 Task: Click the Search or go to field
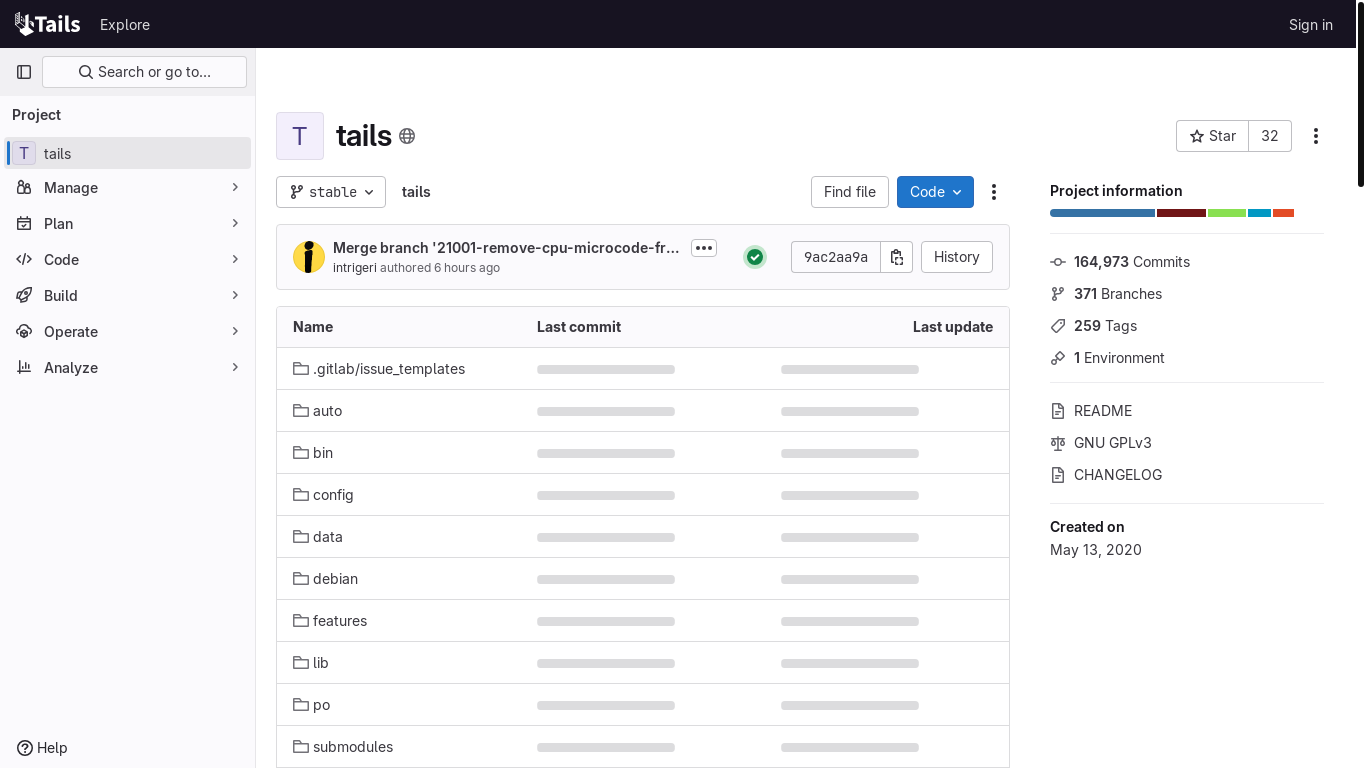point(144,72)
